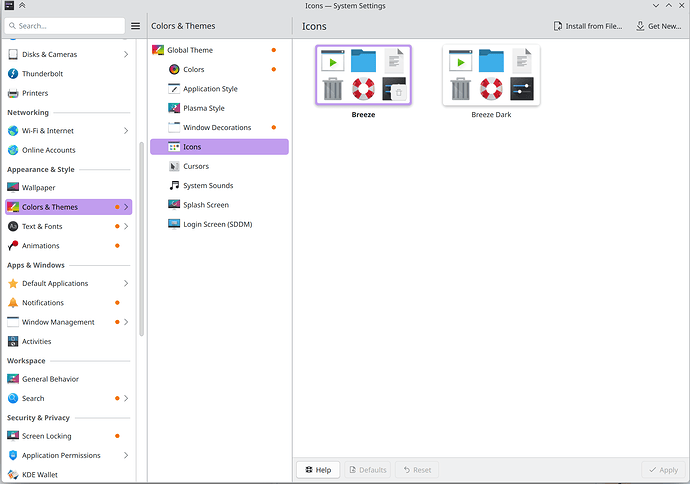Click the KDE Wallet icon
This screenshot has width=690, height=484.
tap(13, 475)
